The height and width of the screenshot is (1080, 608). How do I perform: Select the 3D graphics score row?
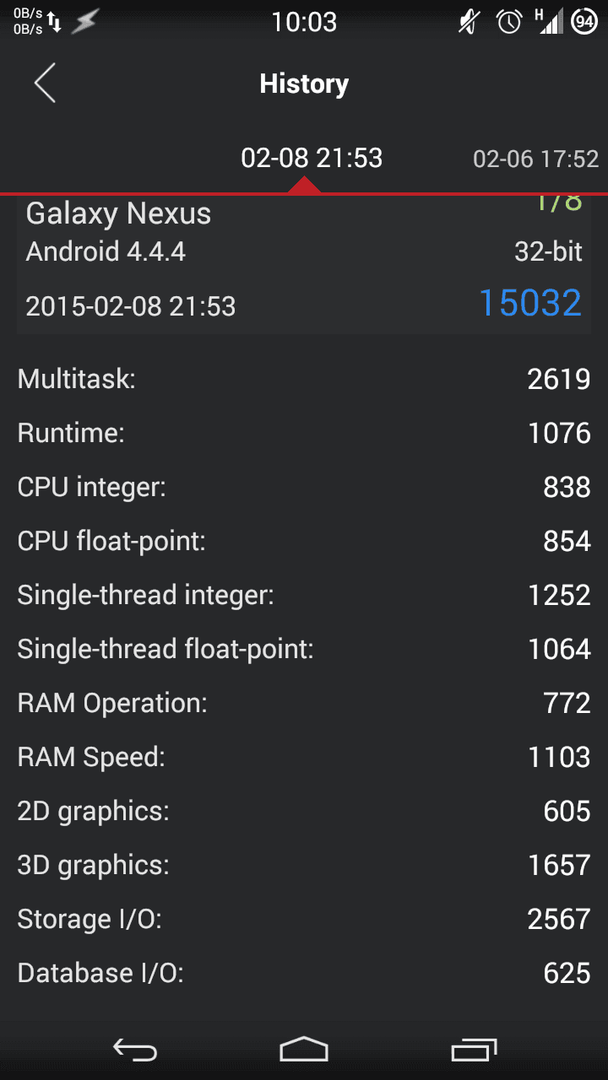(304, 865)
